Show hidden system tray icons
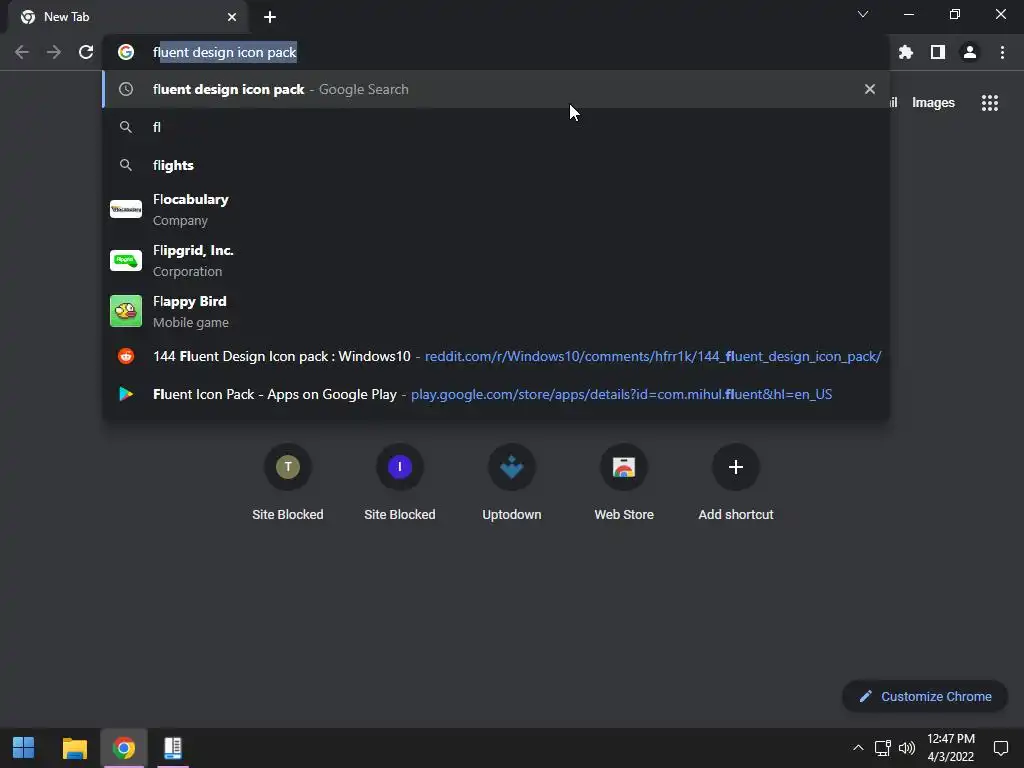This screenshot has height=768, width=1024. tap(858, 748)
